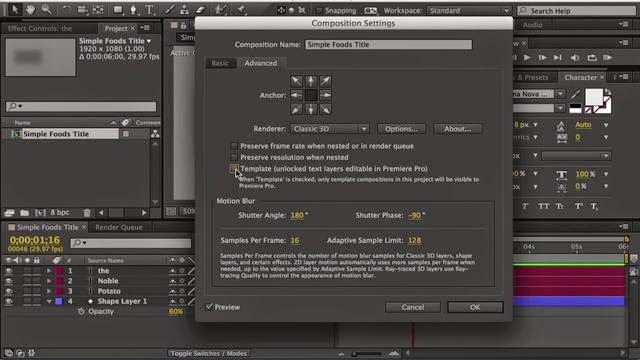Screen dimensions: 640x360
Task: Select the Pen tool
Action: [x=133, y=9]
